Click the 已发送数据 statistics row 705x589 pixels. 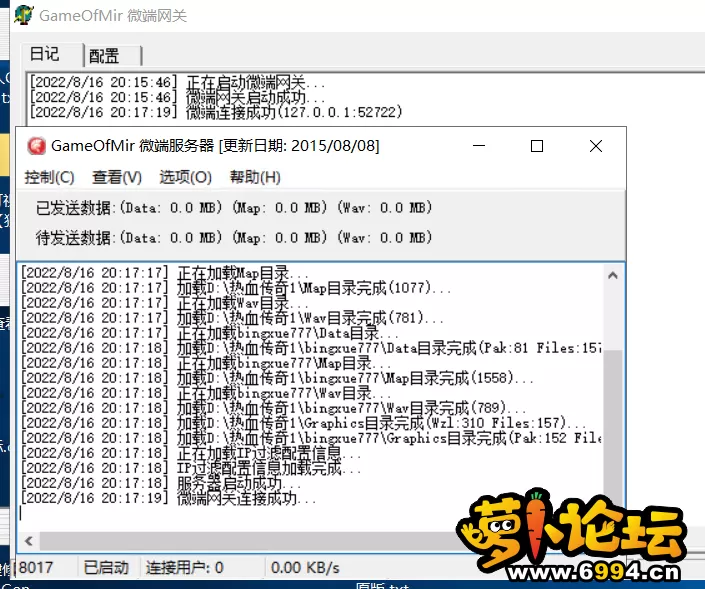(234, 208)
